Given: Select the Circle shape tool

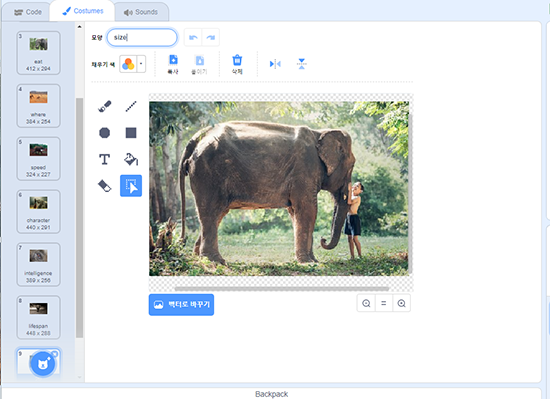Looking at the screenshot, I should pos(105,133).
